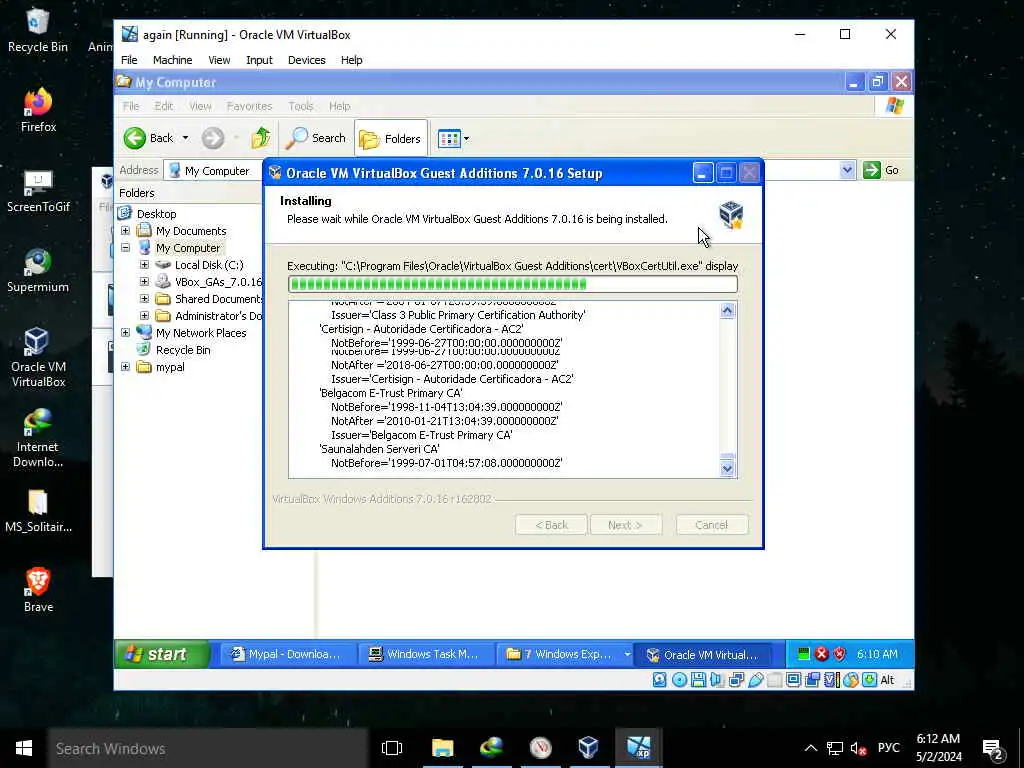Viewport: 1024px width, 768px height.
Task: Click the green Task Manager tray icon in XP
Action: click(x=804, y=654)
